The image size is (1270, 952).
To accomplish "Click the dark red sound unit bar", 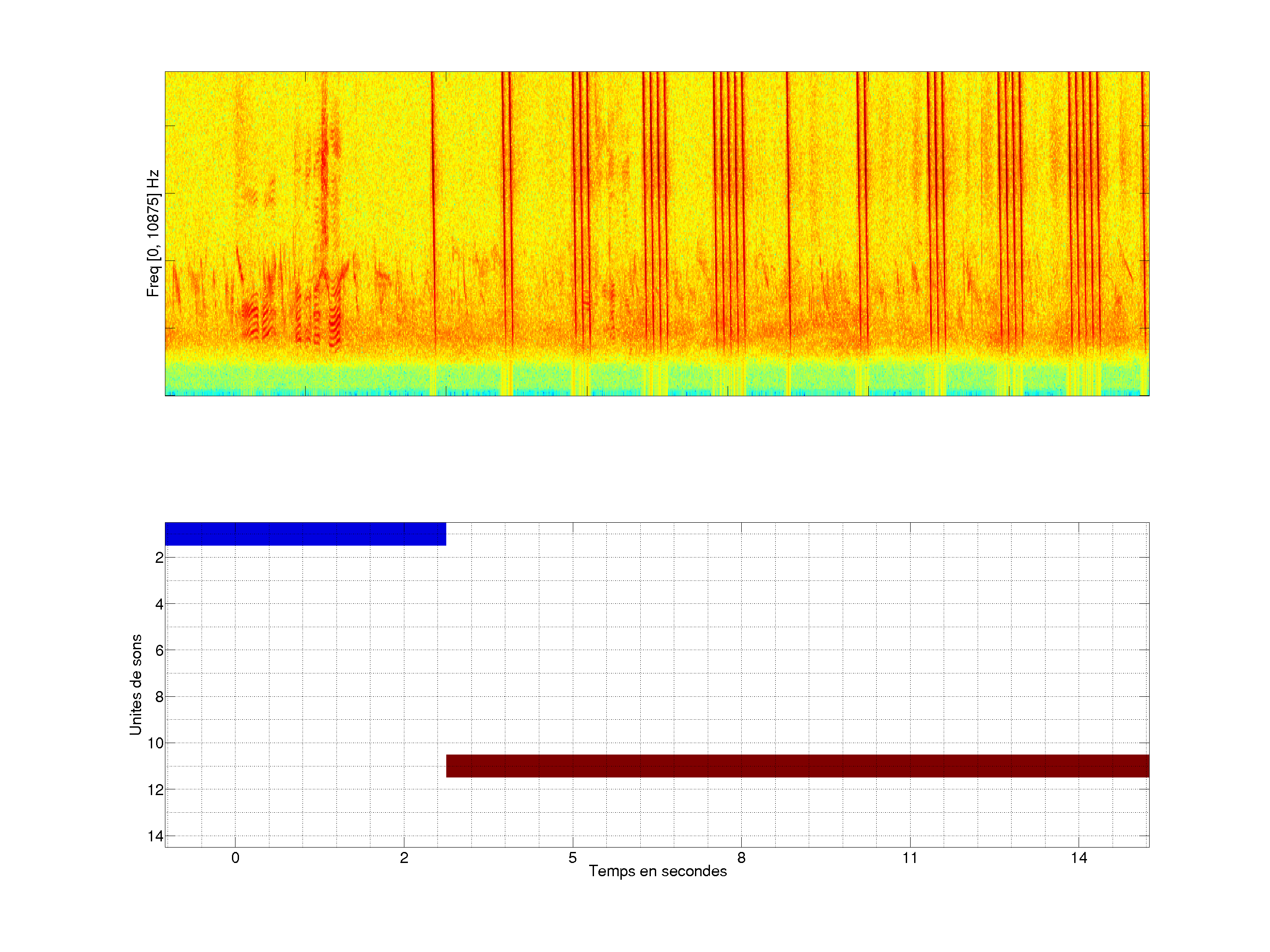I will coord(797,766).
